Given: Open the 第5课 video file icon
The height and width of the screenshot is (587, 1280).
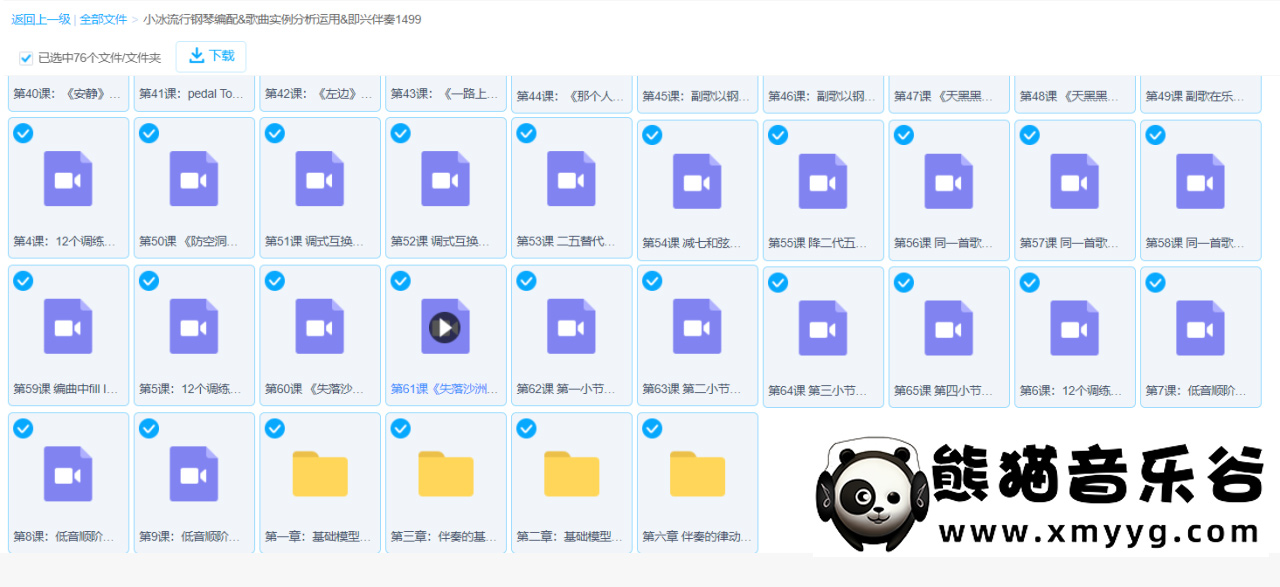Looking at the screenshot, I should pyautogui.click(x=194, y=327).
